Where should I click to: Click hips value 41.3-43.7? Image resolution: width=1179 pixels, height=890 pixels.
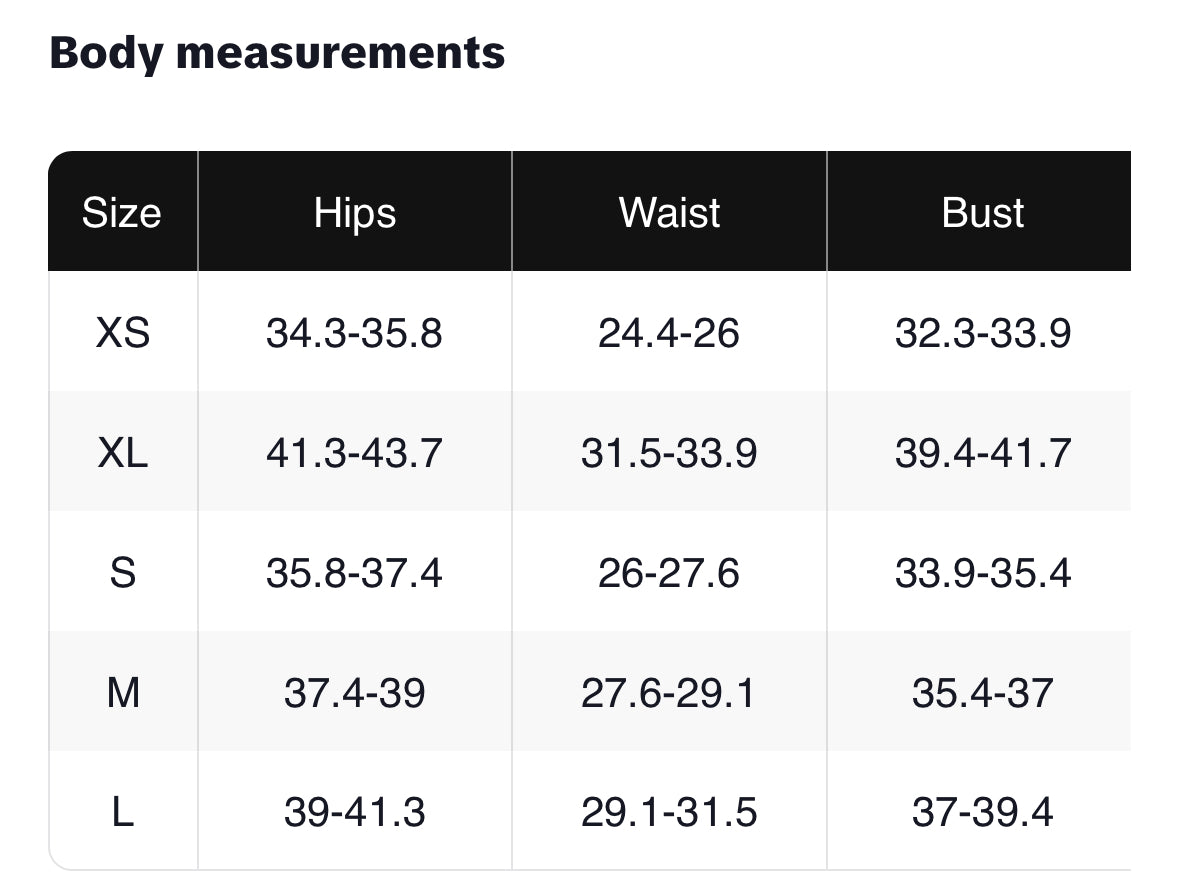coord(354,453)
